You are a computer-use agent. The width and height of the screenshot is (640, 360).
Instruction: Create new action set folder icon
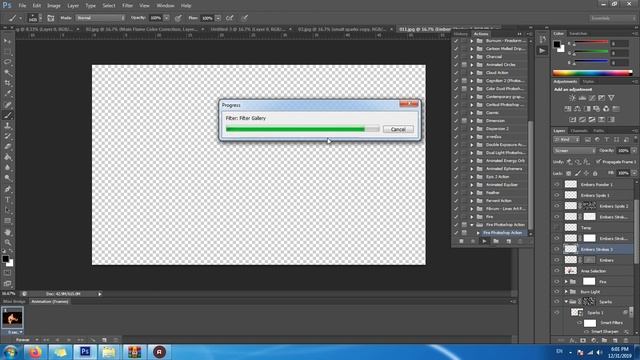coord(496,241)
